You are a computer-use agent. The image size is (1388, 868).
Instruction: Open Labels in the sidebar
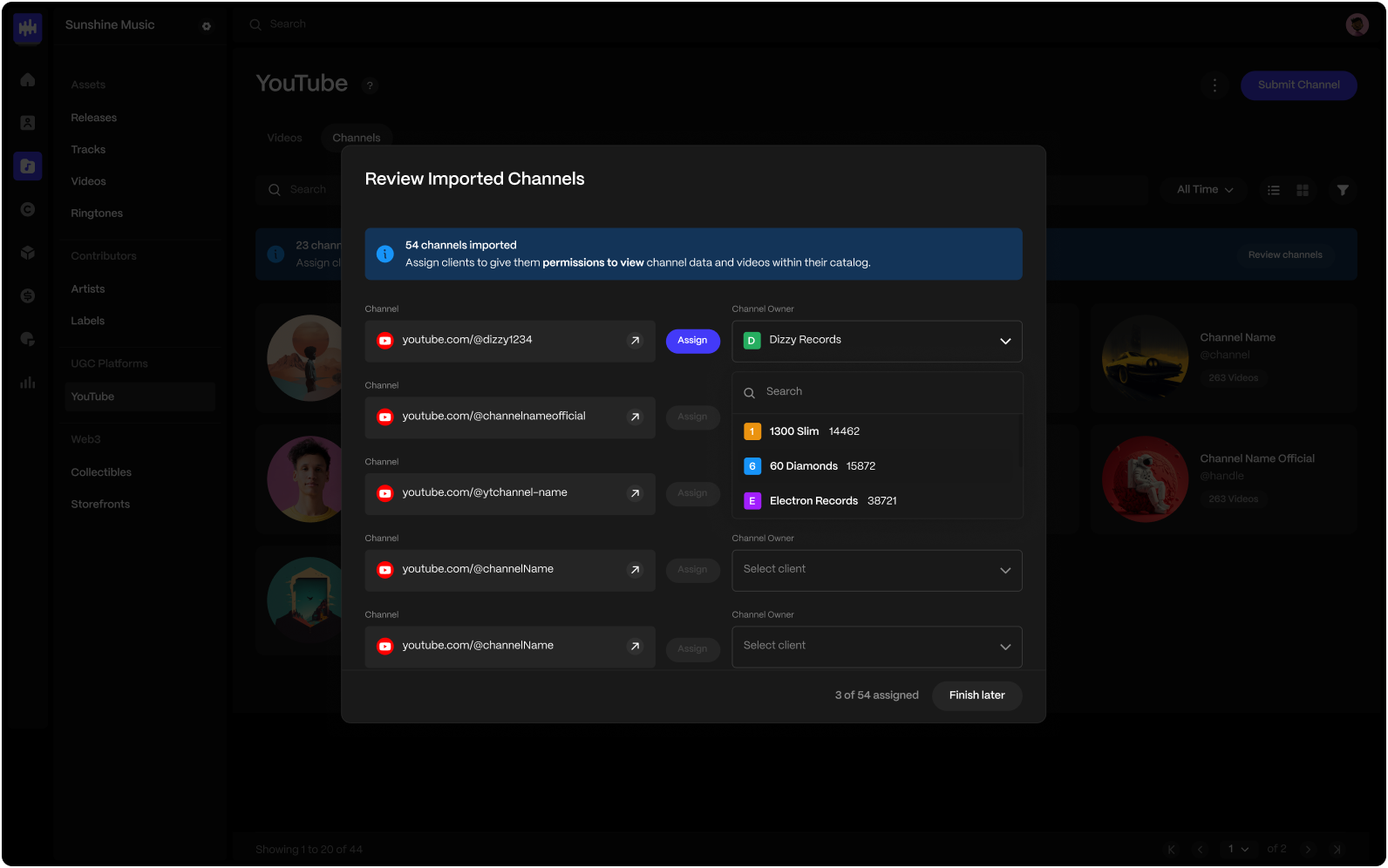tap(87, 322)
